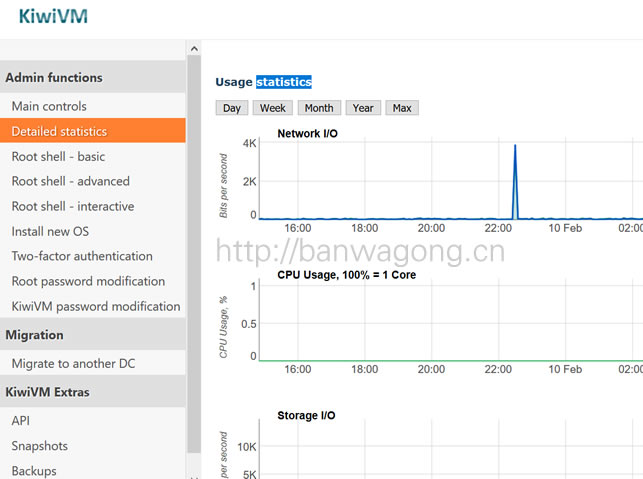Show statistics for Year range

click(x=363, y=108)
